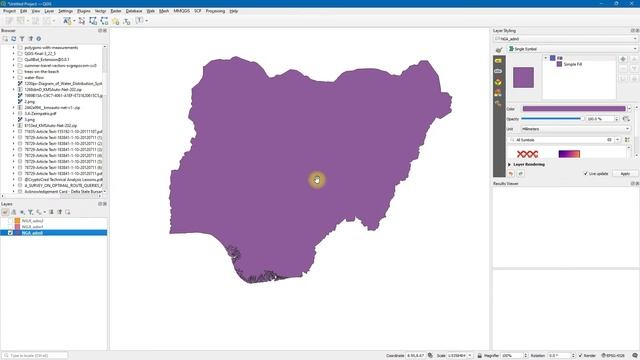This screenshot has width=640, height=360.
Task: Open the Unit Millimeters dropdown
Action: pos(576,129)
